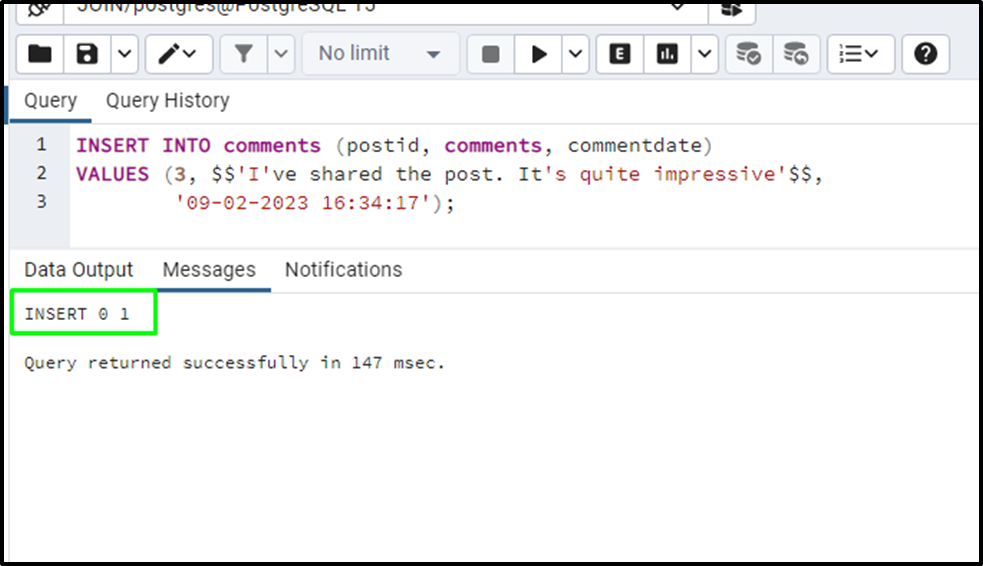This screenshot has height=566, width=983.
Task: Click the Save File floppy icon
Action: click(87, 54)
